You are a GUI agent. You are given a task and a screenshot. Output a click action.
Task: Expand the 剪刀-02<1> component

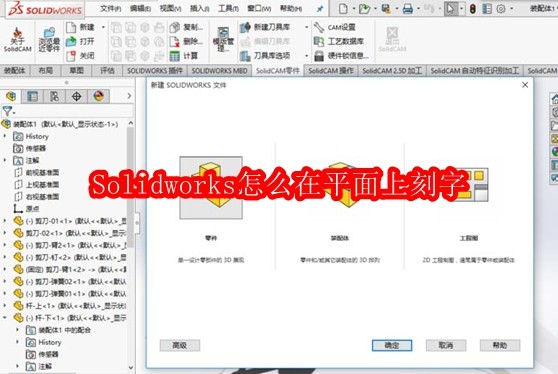5,233
